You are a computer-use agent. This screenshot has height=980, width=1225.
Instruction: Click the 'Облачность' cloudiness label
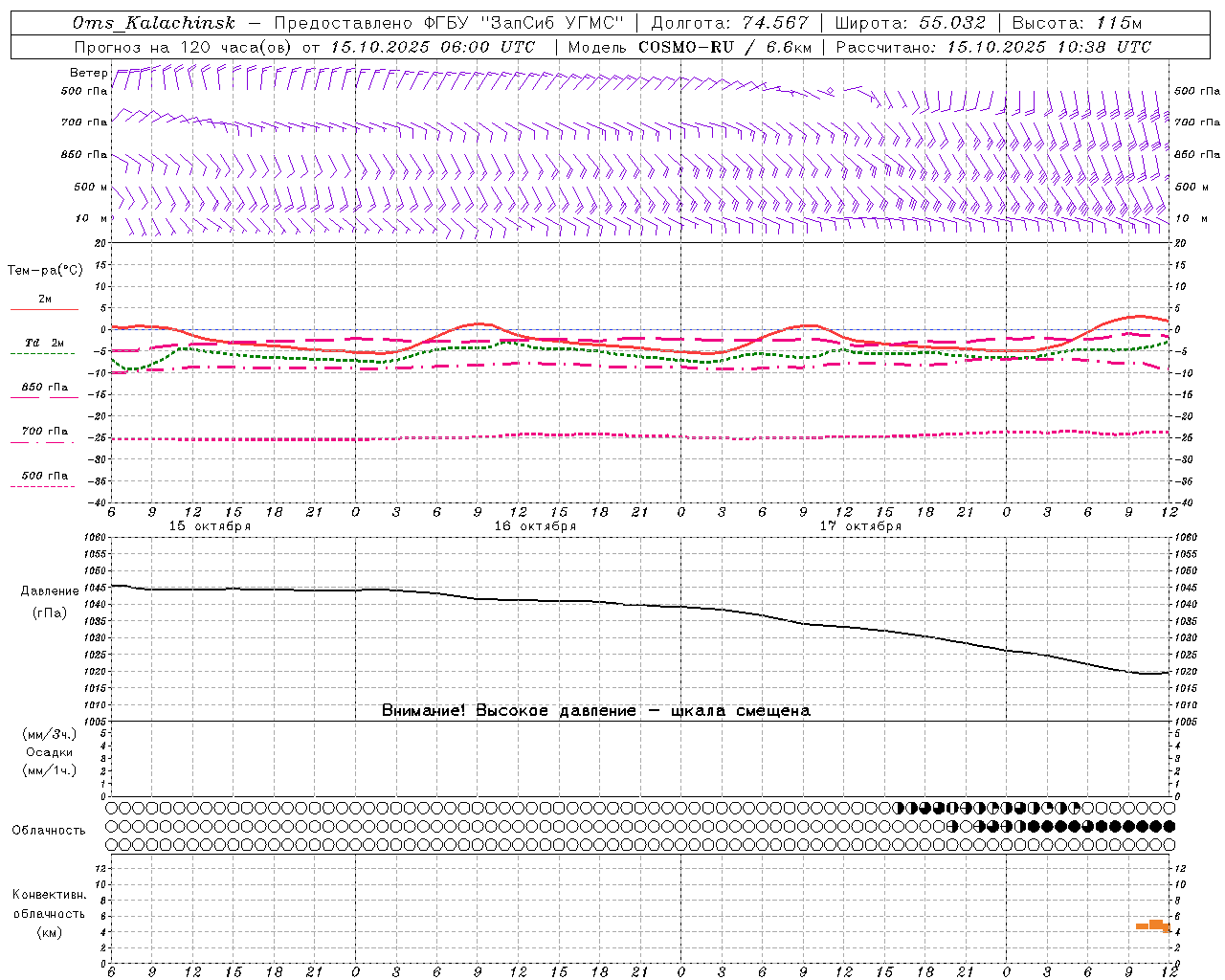(49, 830)
